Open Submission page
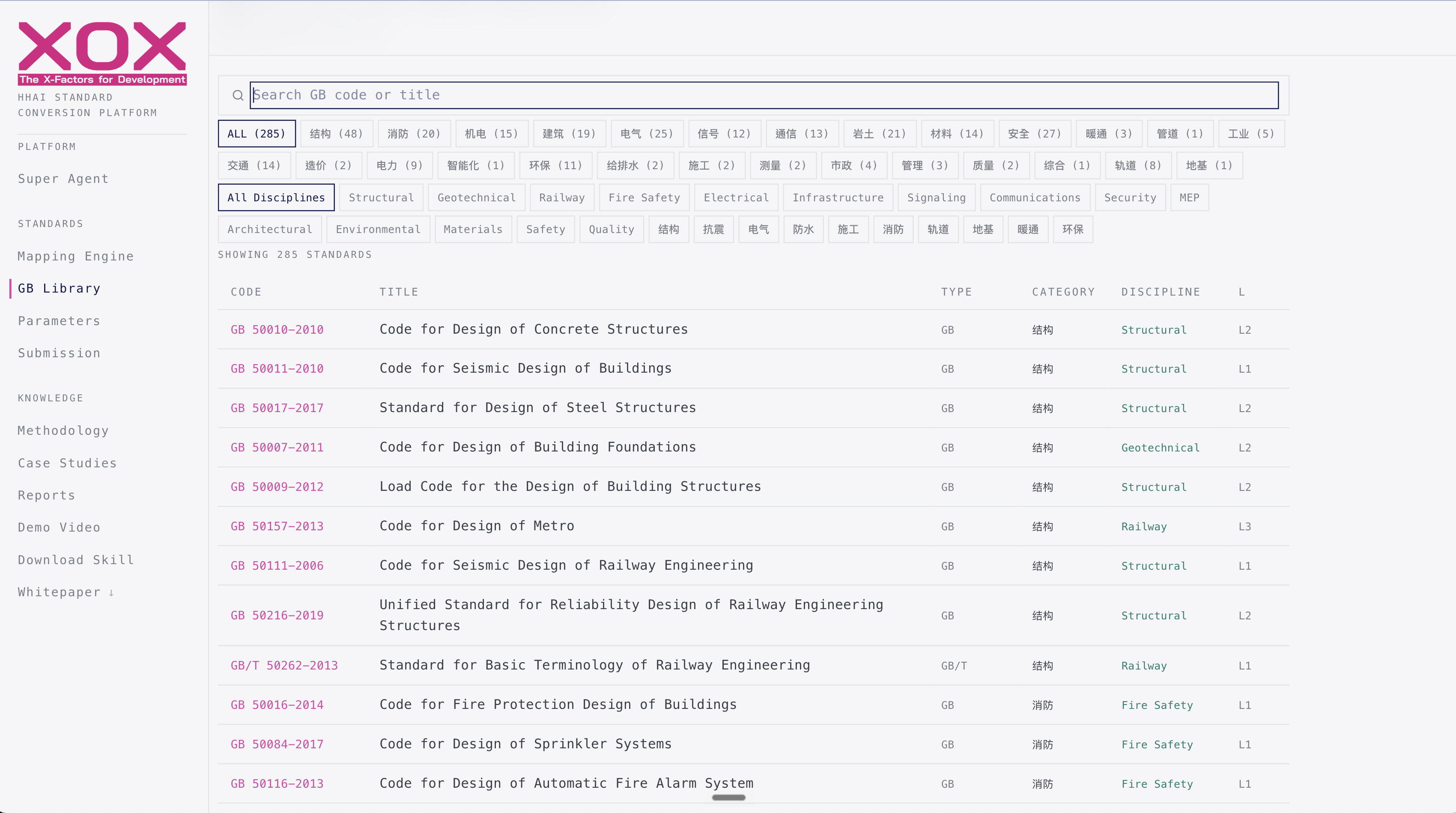Viewport: 1456px width, 813px height. [x=60, y=353]
